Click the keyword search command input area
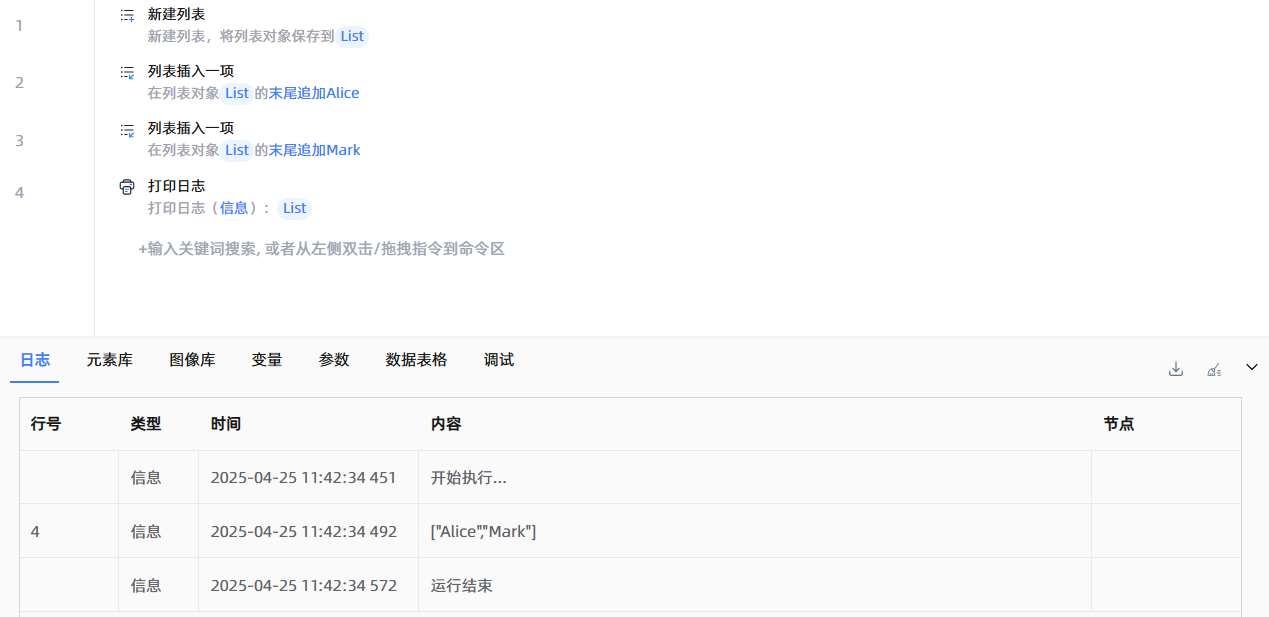The image size is (1269, 617). pos(321,249)
